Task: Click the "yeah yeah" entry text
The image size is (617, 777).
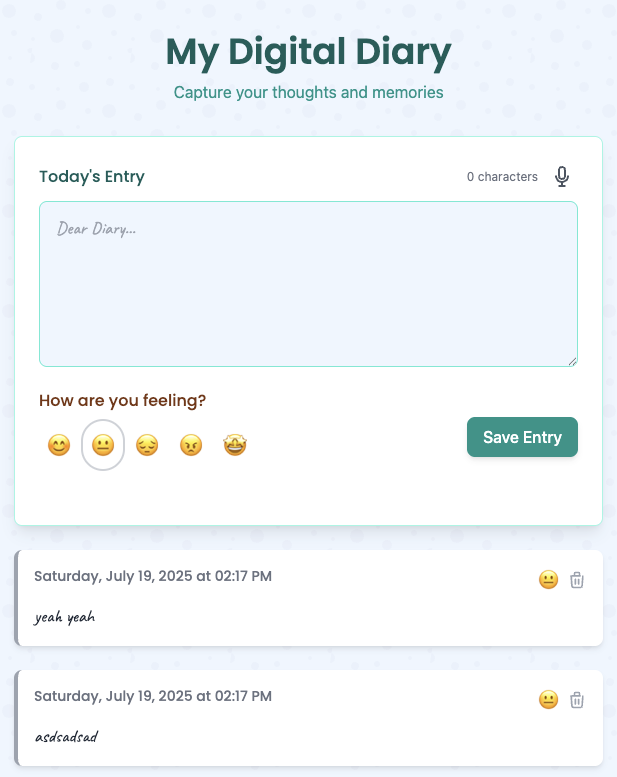Action: coord(64,617)
